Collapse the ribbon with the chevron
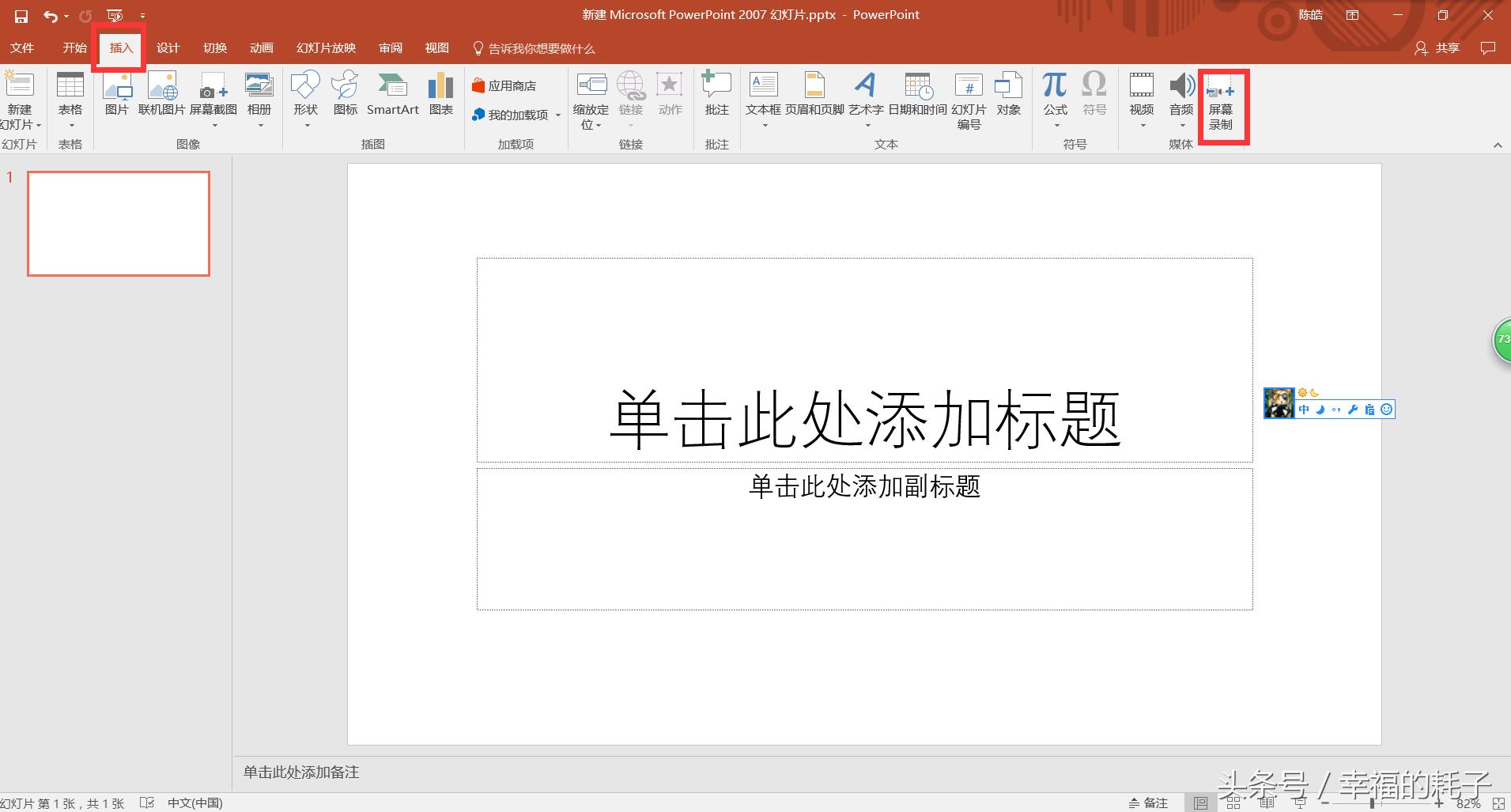The width and height of the screenshot is (1511, 812). (x=1498, y=145)
